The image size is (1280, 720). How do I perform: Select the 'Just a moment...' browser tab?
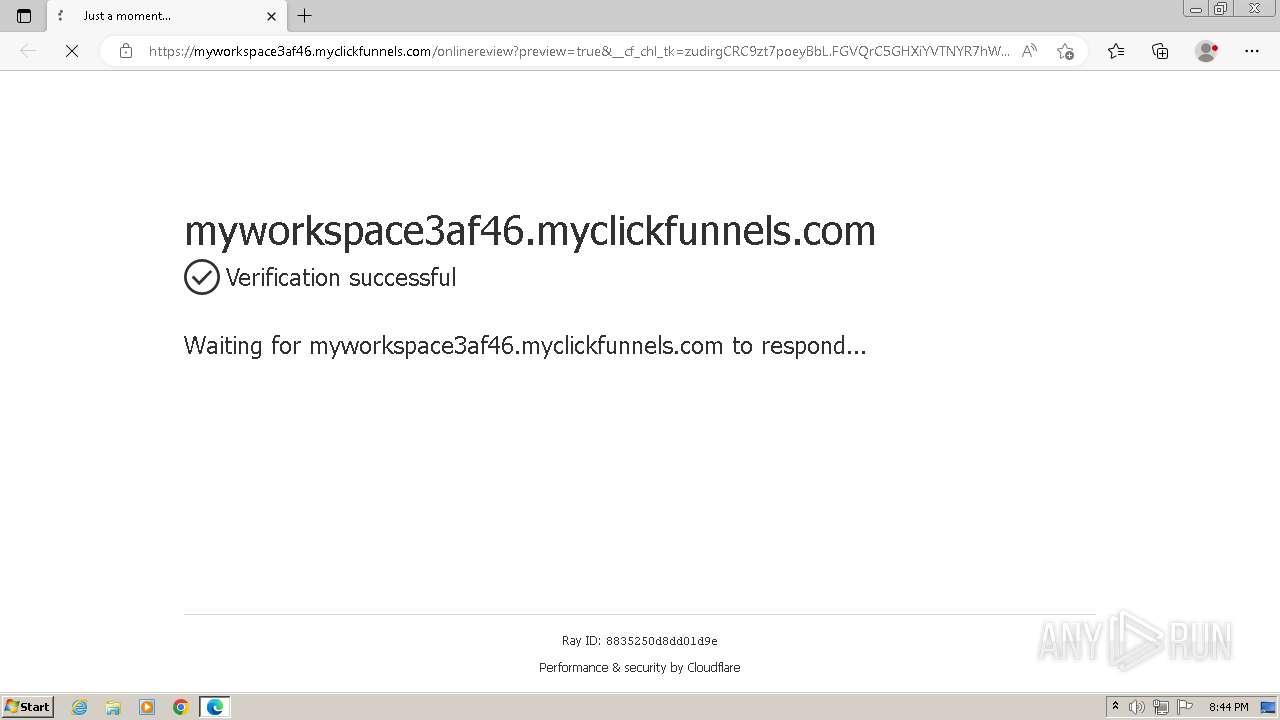click(167, 16)
